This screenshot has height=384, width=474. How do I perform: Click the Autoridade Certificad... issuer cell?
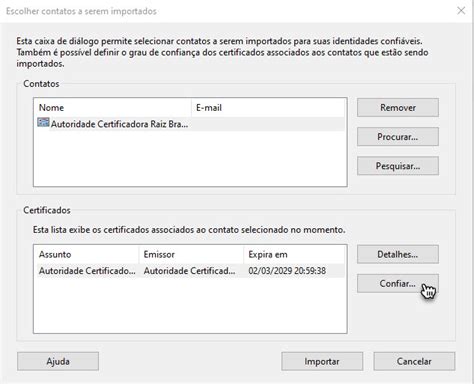190,271
